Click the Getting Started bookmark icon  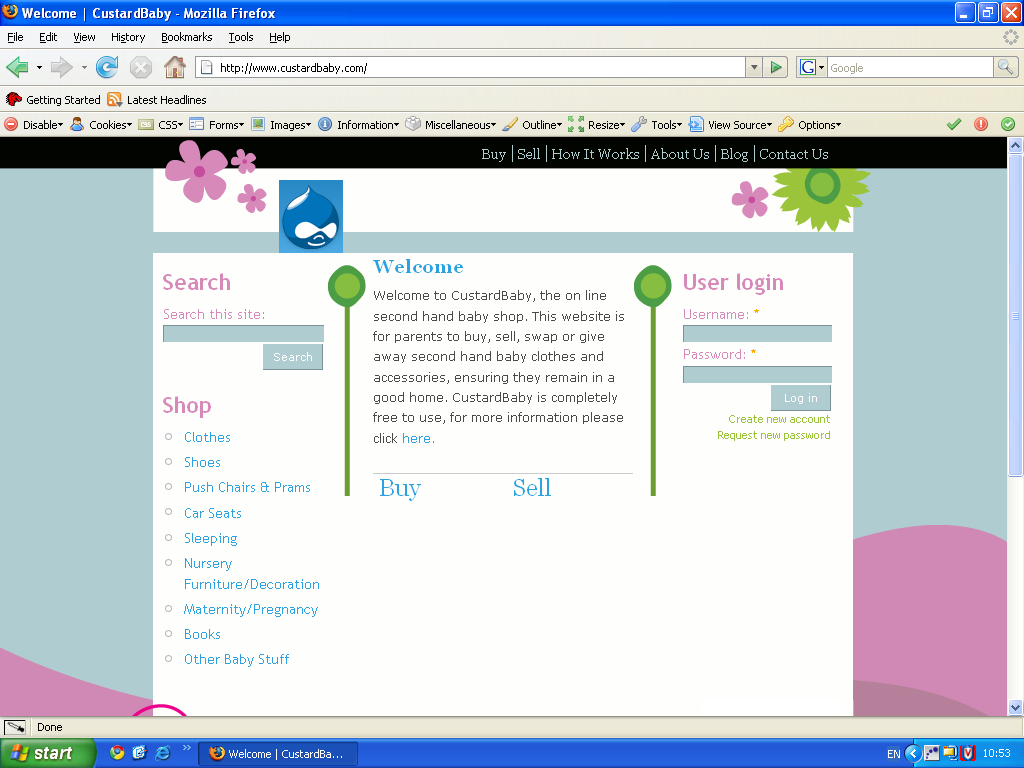(x=14, y=99)
